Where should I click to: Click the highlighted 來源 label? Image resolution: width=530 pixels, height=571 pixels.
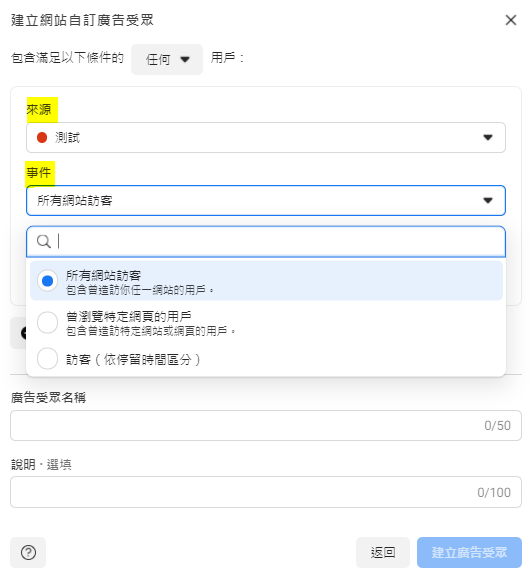point(39,109)
